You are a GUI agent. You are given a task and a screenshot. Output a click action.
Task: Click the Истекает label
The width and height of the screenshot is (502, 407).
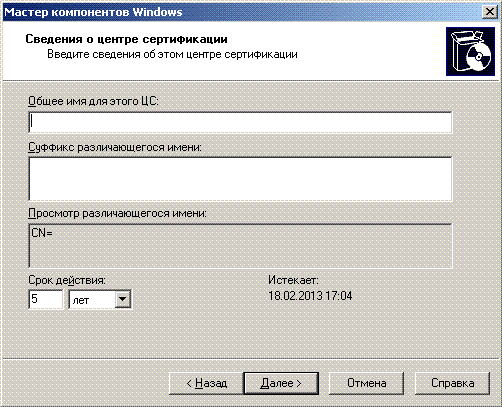pyautogui.click(x=293, y=280)
